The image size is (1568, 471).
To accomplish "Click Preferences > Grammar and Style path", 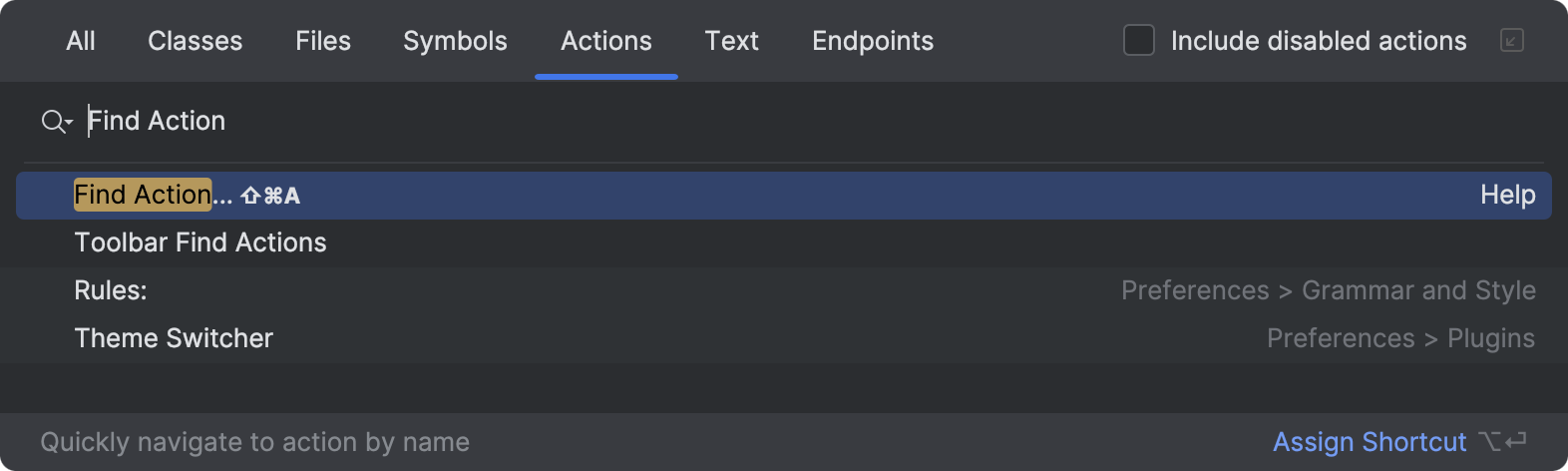I will click(1328, 290).
